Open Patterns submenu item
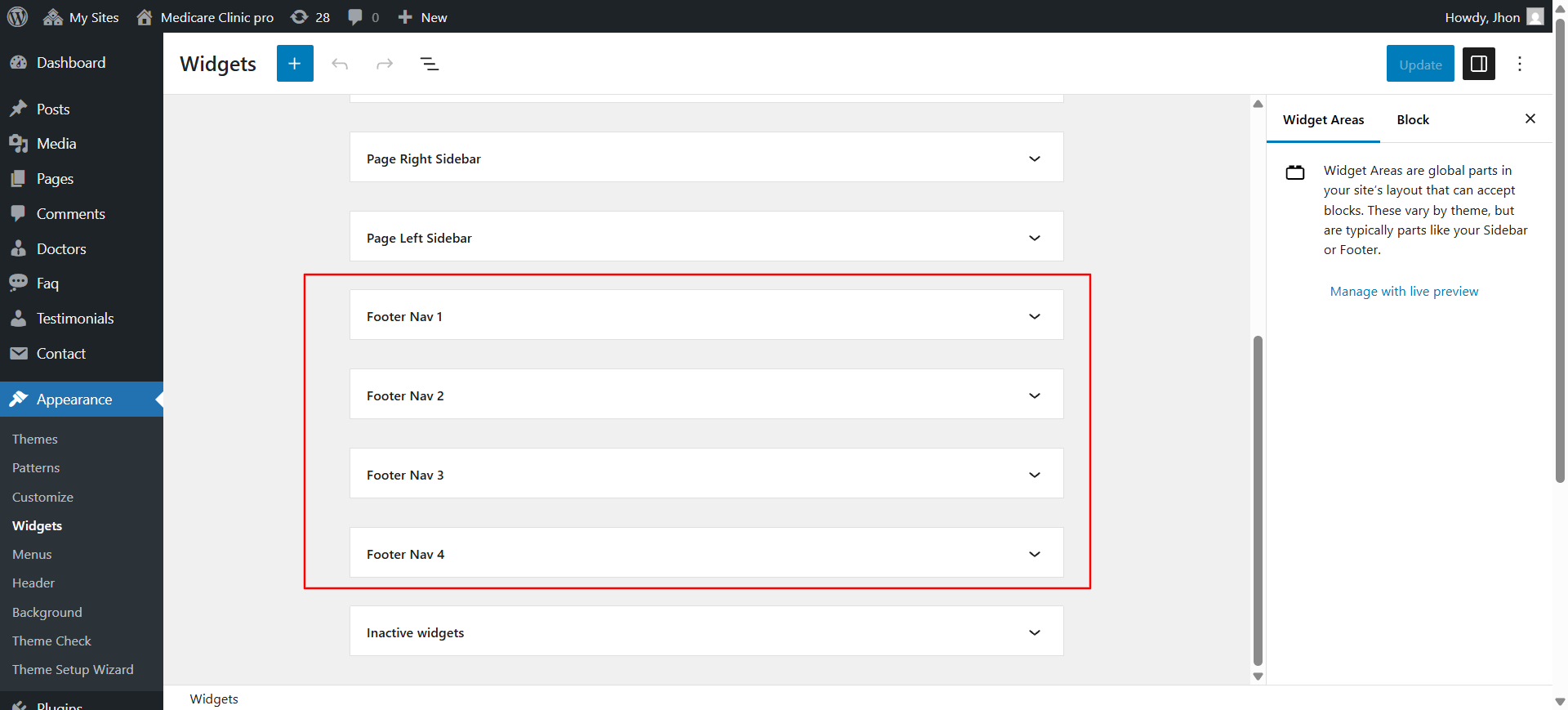Image resolution: width=1568 pixels, height=710 pixels. (x=36, y=467)
